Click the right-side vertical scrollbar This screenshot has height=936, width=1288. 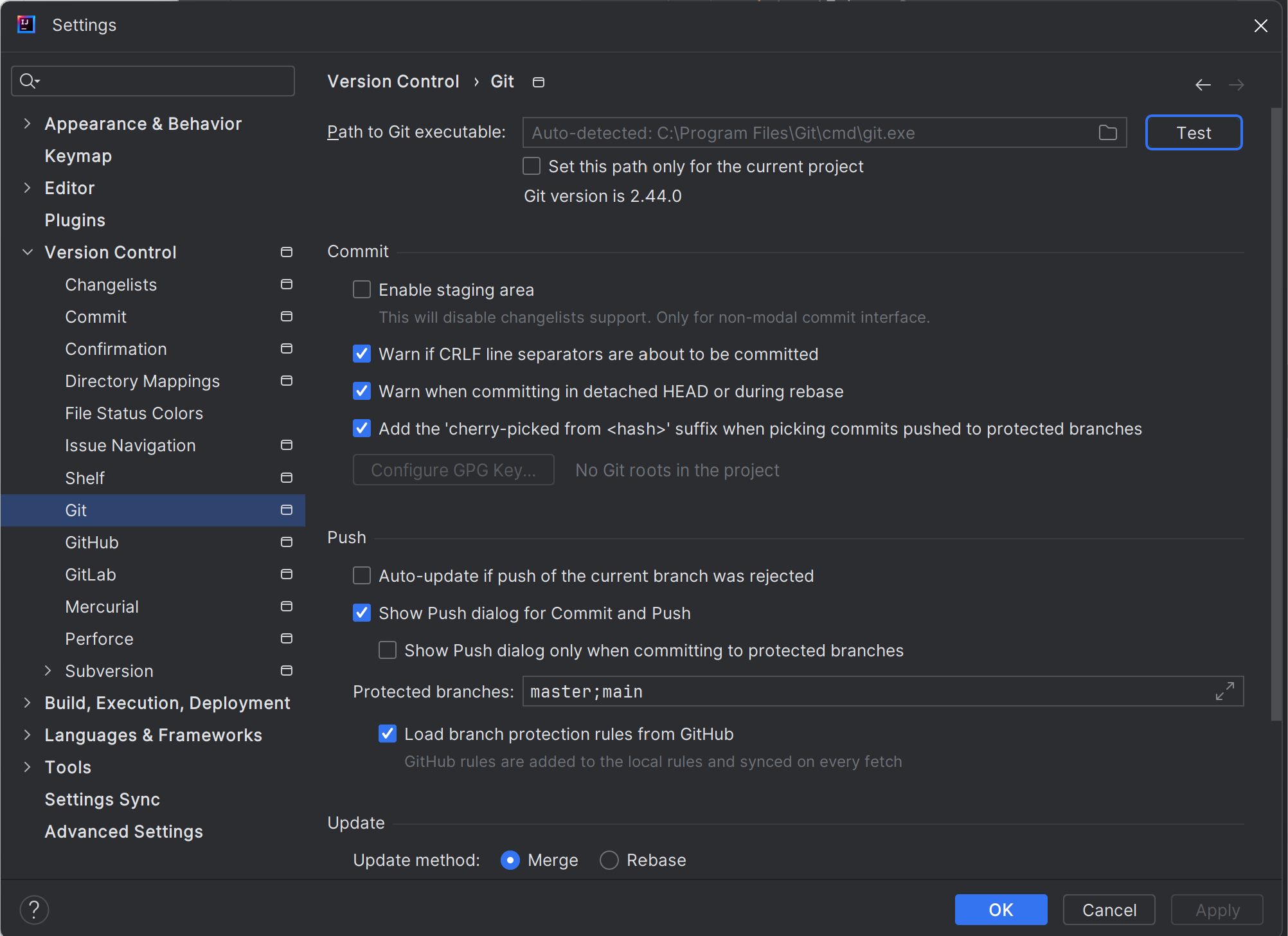point(1276,411)
